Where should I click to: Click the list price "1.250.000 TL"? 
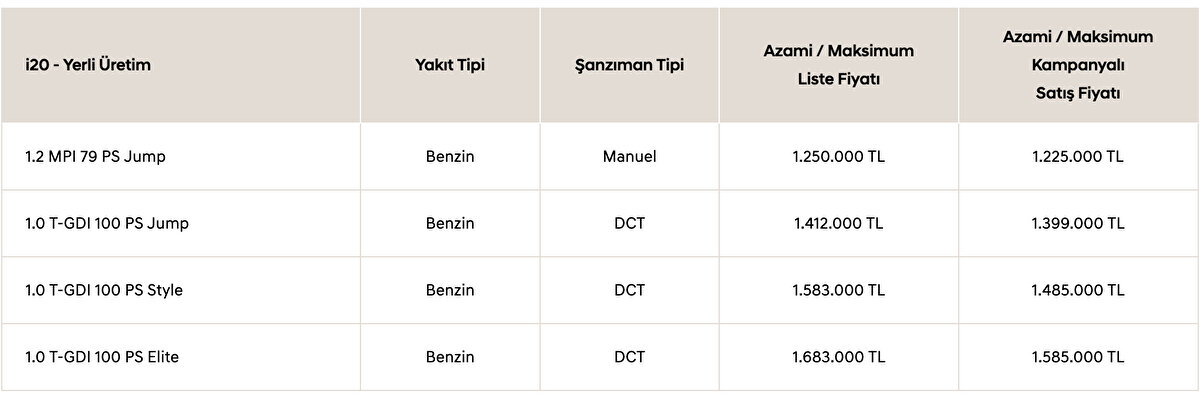[838, 157]
